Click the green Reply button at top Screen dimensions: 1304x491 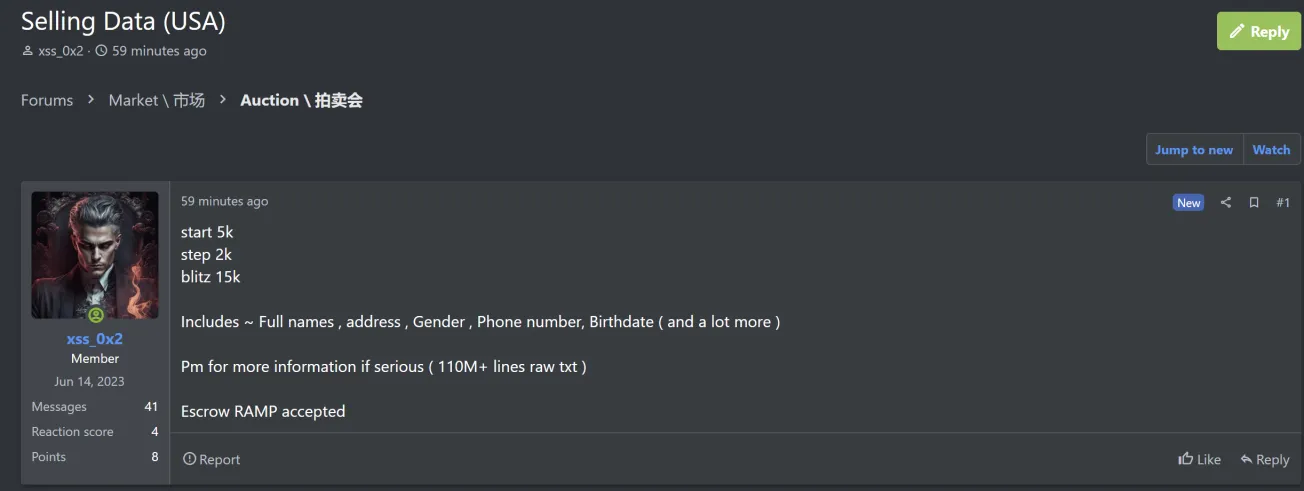(1259, 31)
